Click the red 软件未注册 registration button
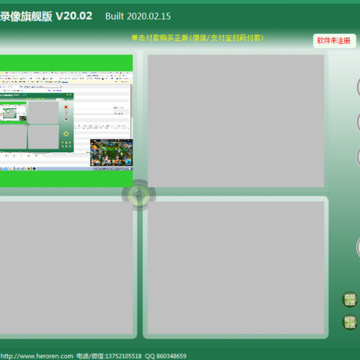The width and height of the screenshot is (360, 360). pyautogui.click(x=334, y=41)
